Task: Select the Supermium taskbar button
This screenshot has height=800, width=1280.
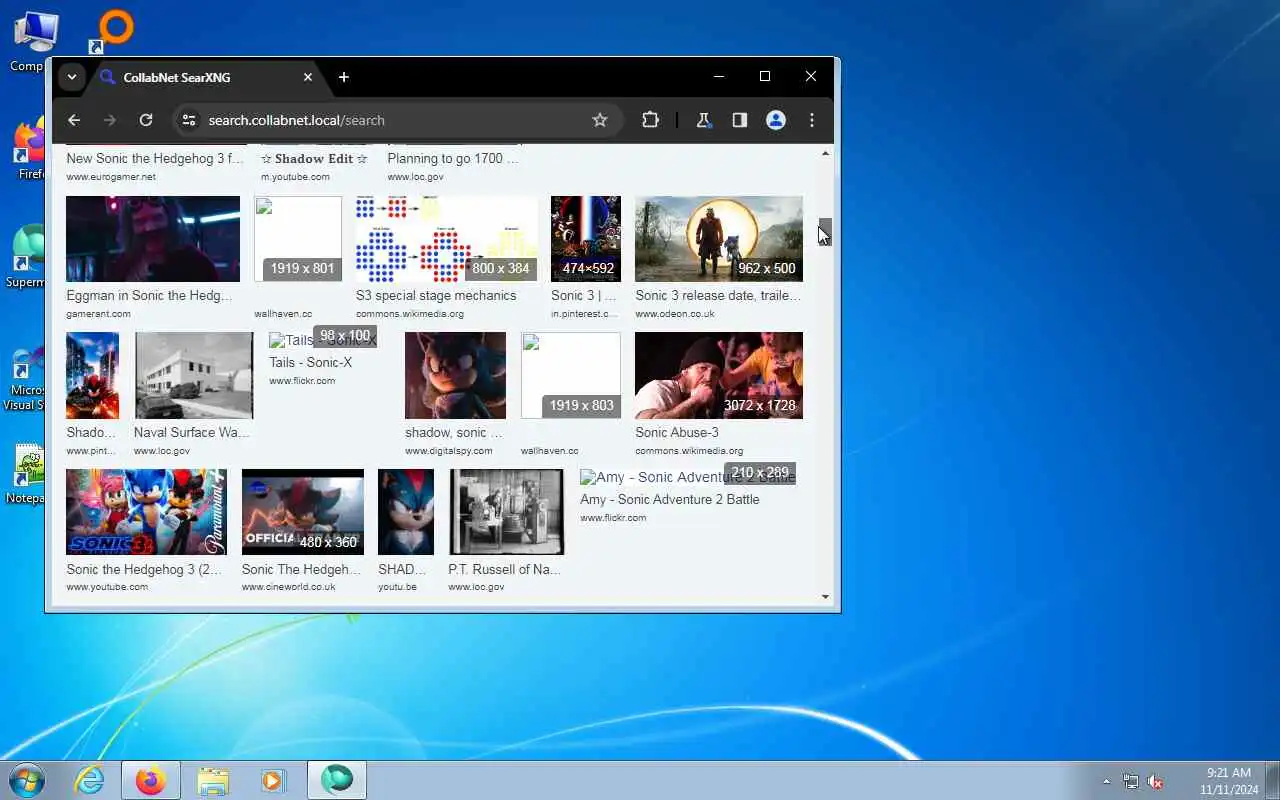Action: tap(337, 780)
